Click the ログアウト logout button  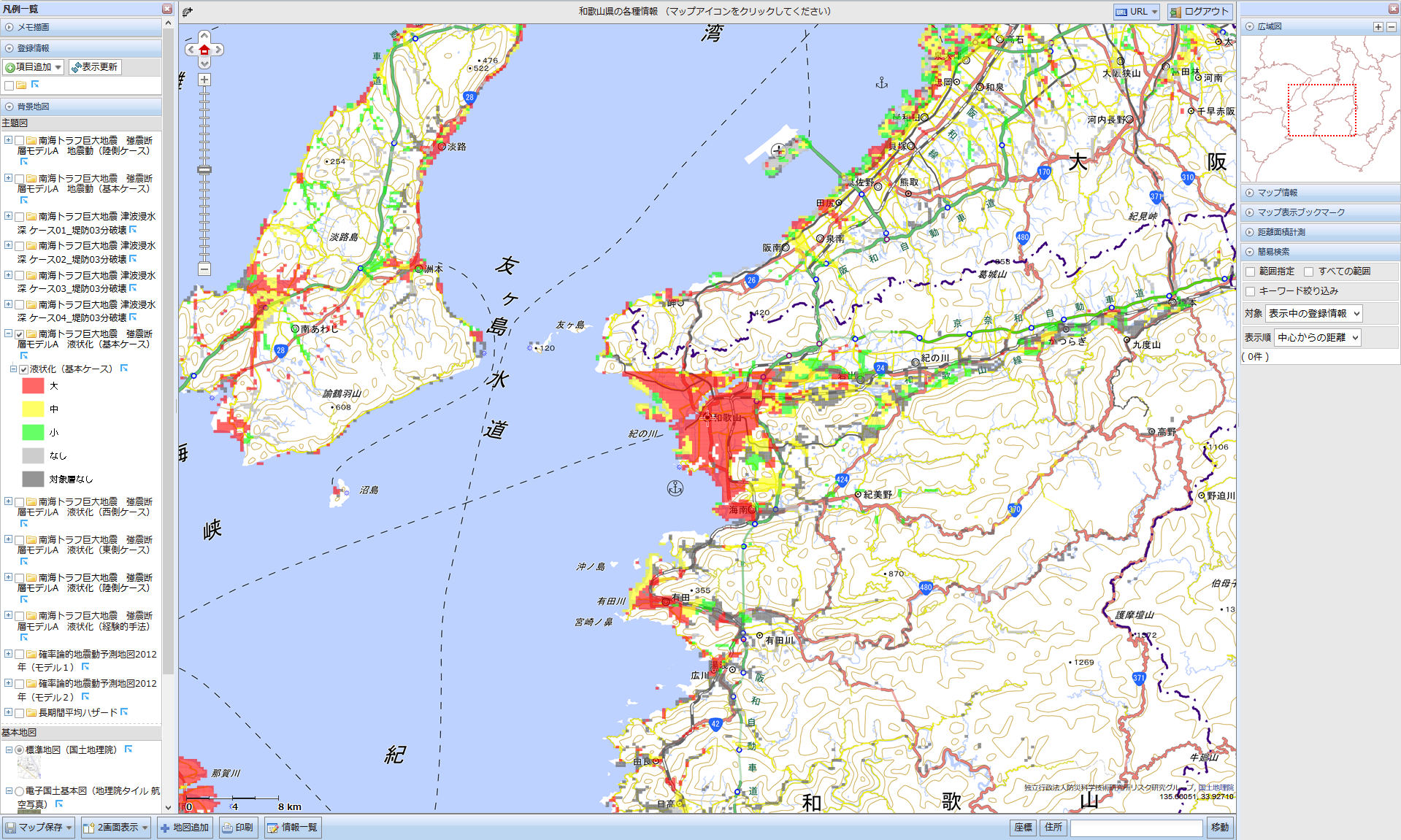(x=1200, y=12)
